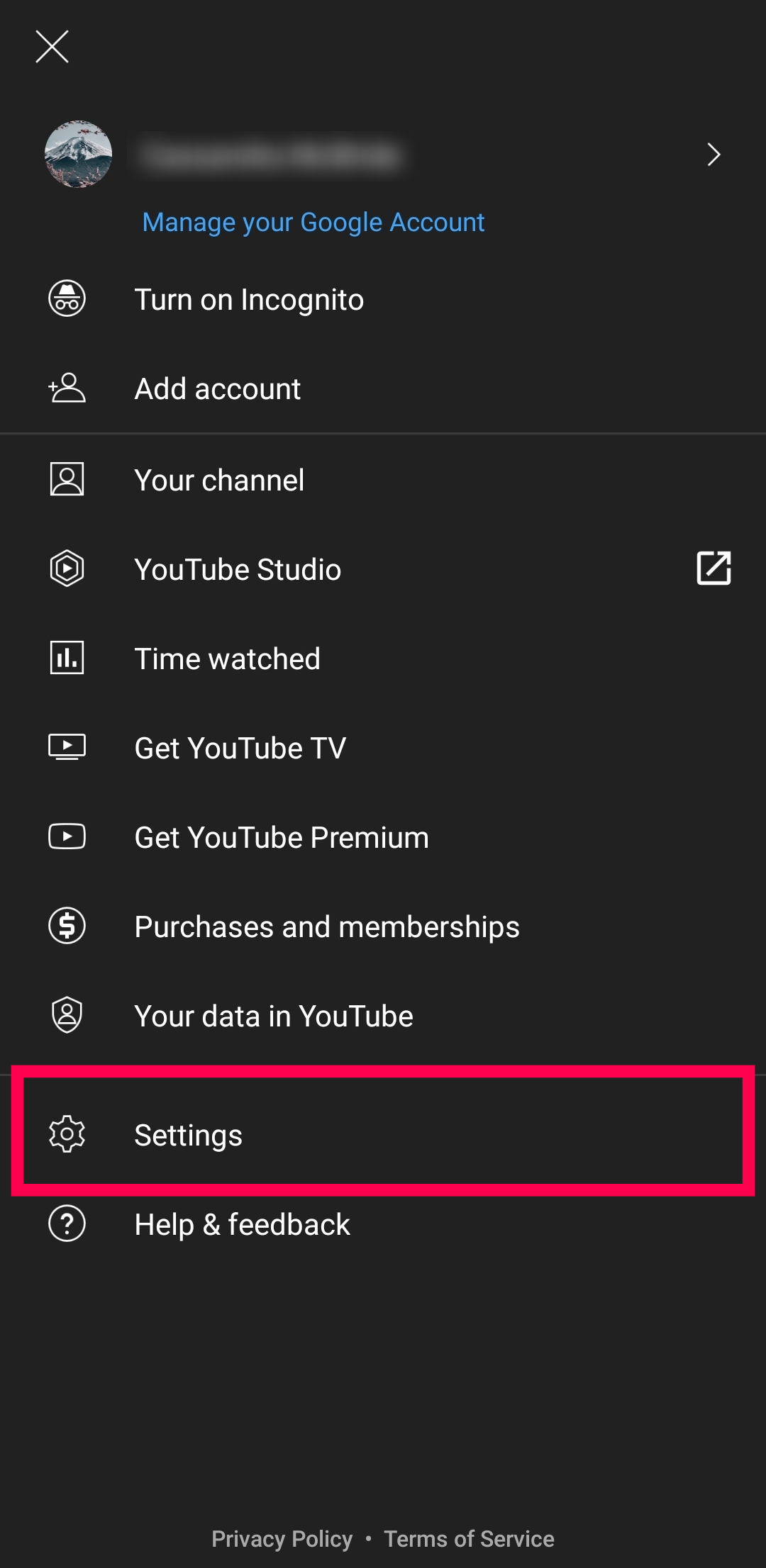Tap the YouTube Studio hexagon icon

tap(67, 569)
